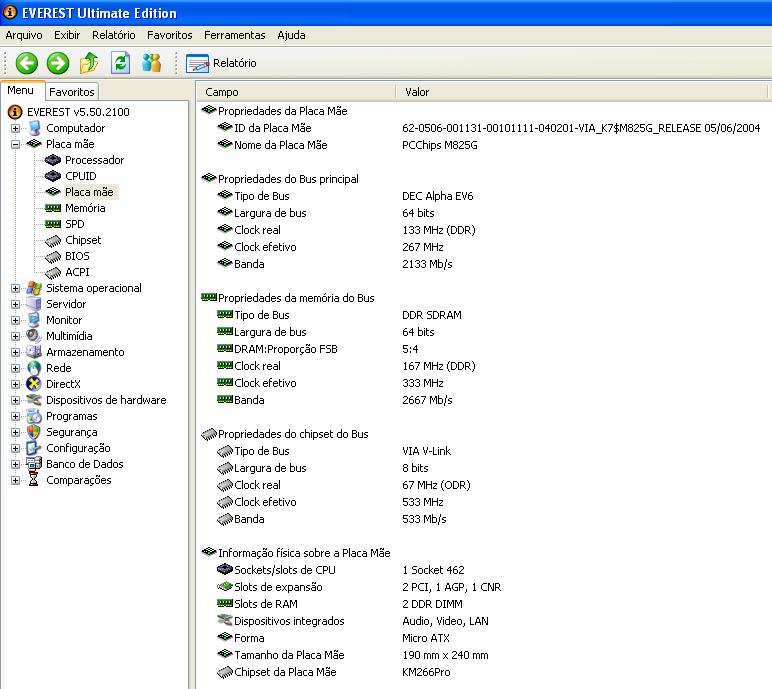Expand the Configuração tree node

(15, 449)
